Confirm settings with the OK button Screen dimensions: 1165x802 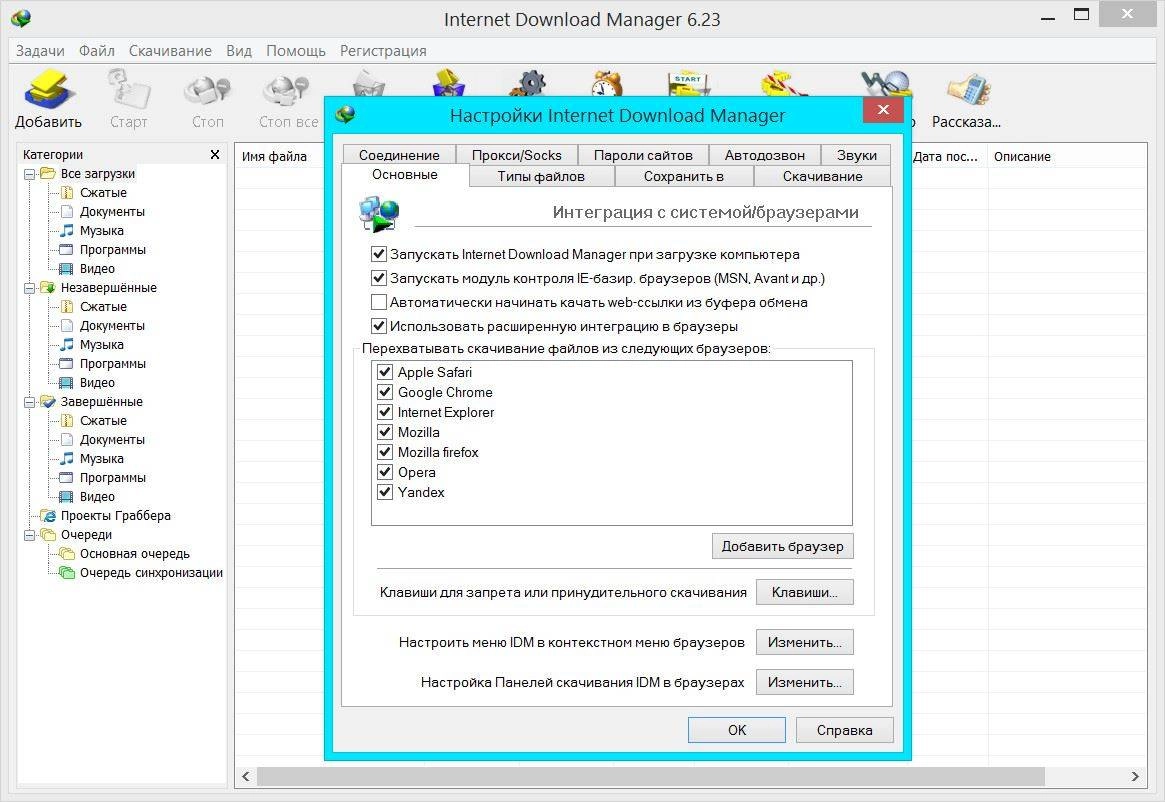click(736, 730)
